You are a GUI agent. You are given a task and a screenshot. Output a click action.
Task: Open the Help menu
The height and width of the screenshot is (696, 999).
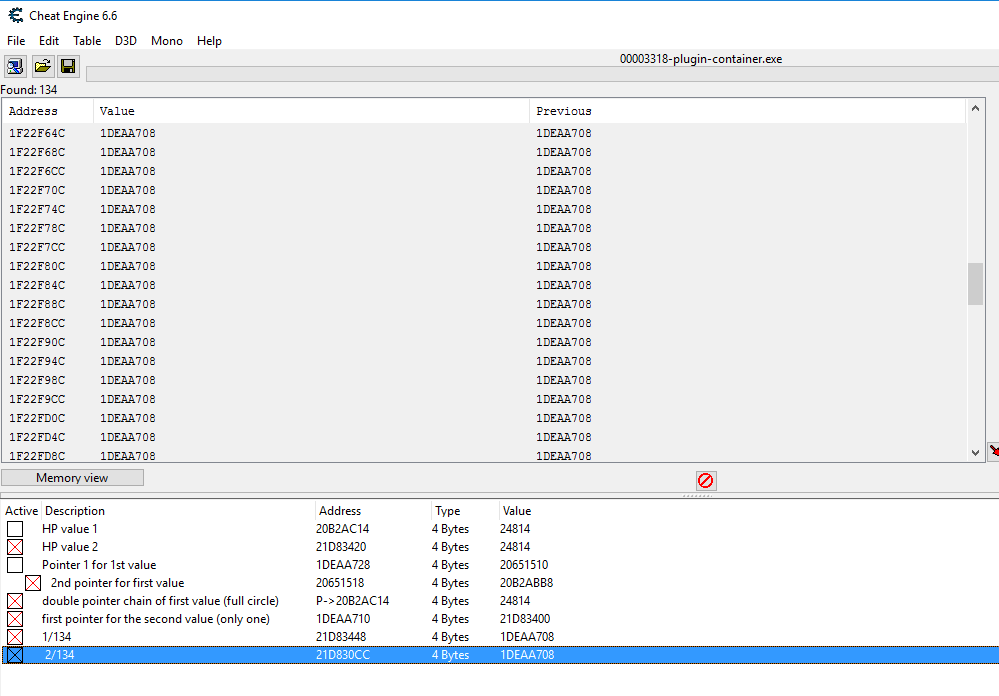coord(209,41)
